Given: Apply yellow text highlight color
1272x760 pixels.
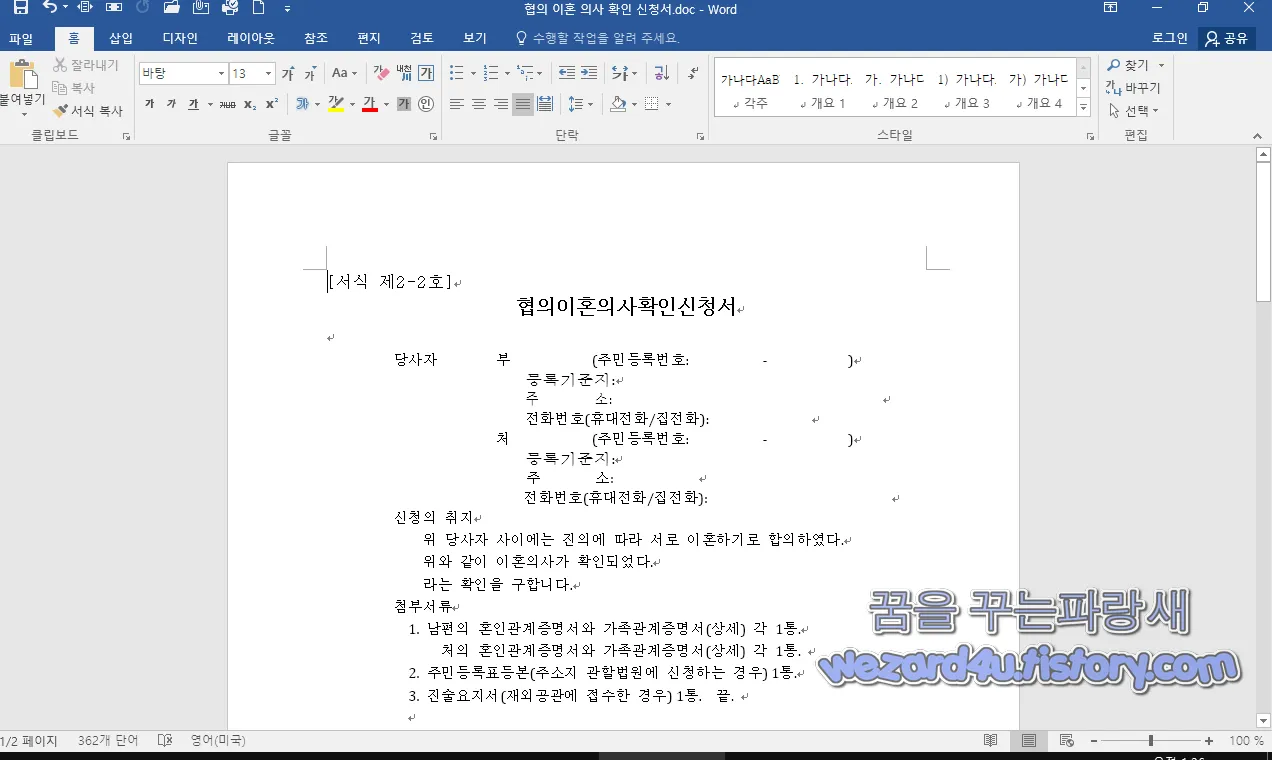Looking at the screenshot, I should click(x=335, y=103).
